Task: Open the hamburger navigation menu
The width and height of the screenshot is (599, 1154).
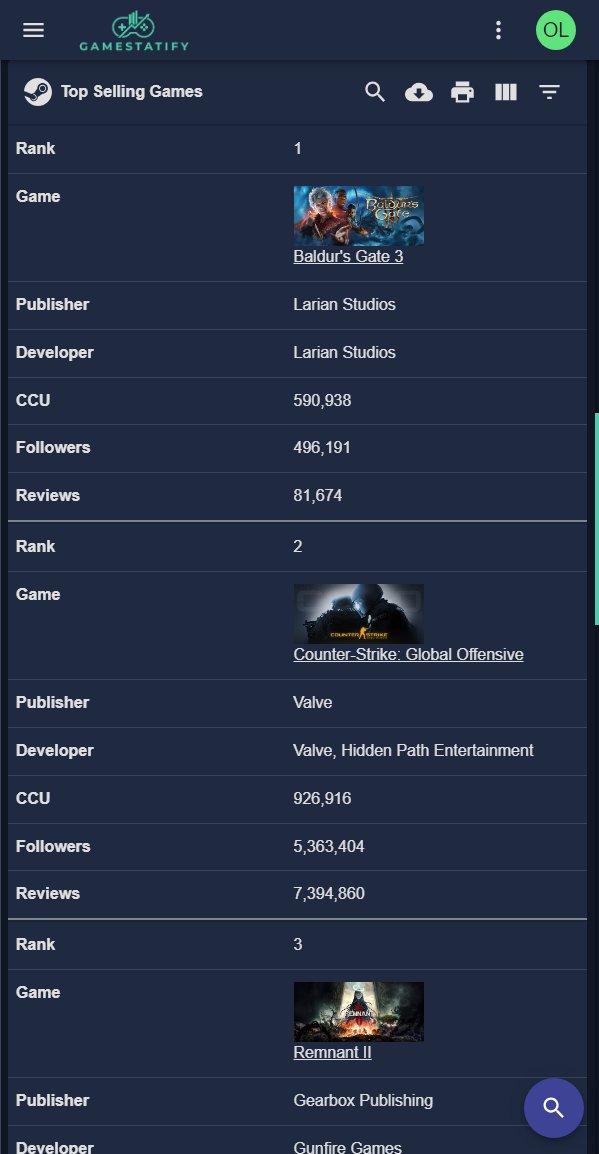Action: coord(33,29)
